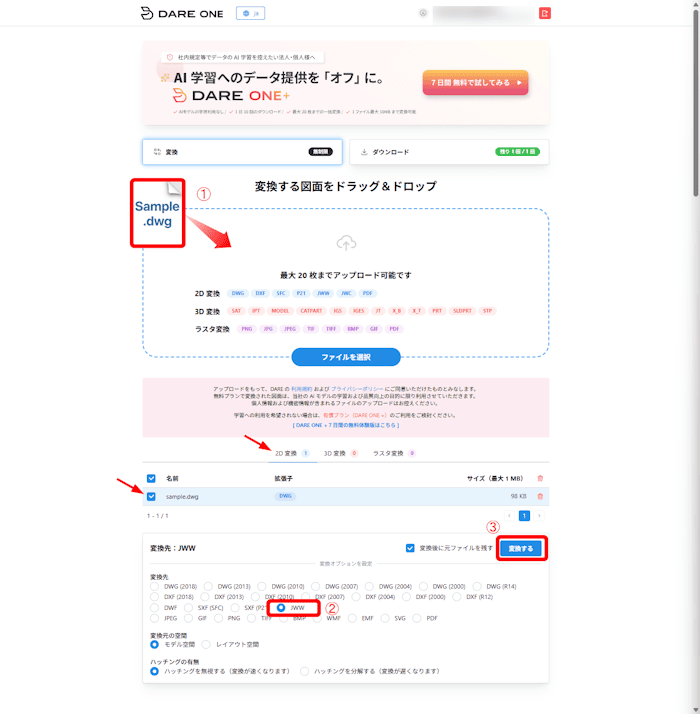Select the レイアウト空間 radio option
Viewport: 700px width, 714px height.
coord(206,644)
